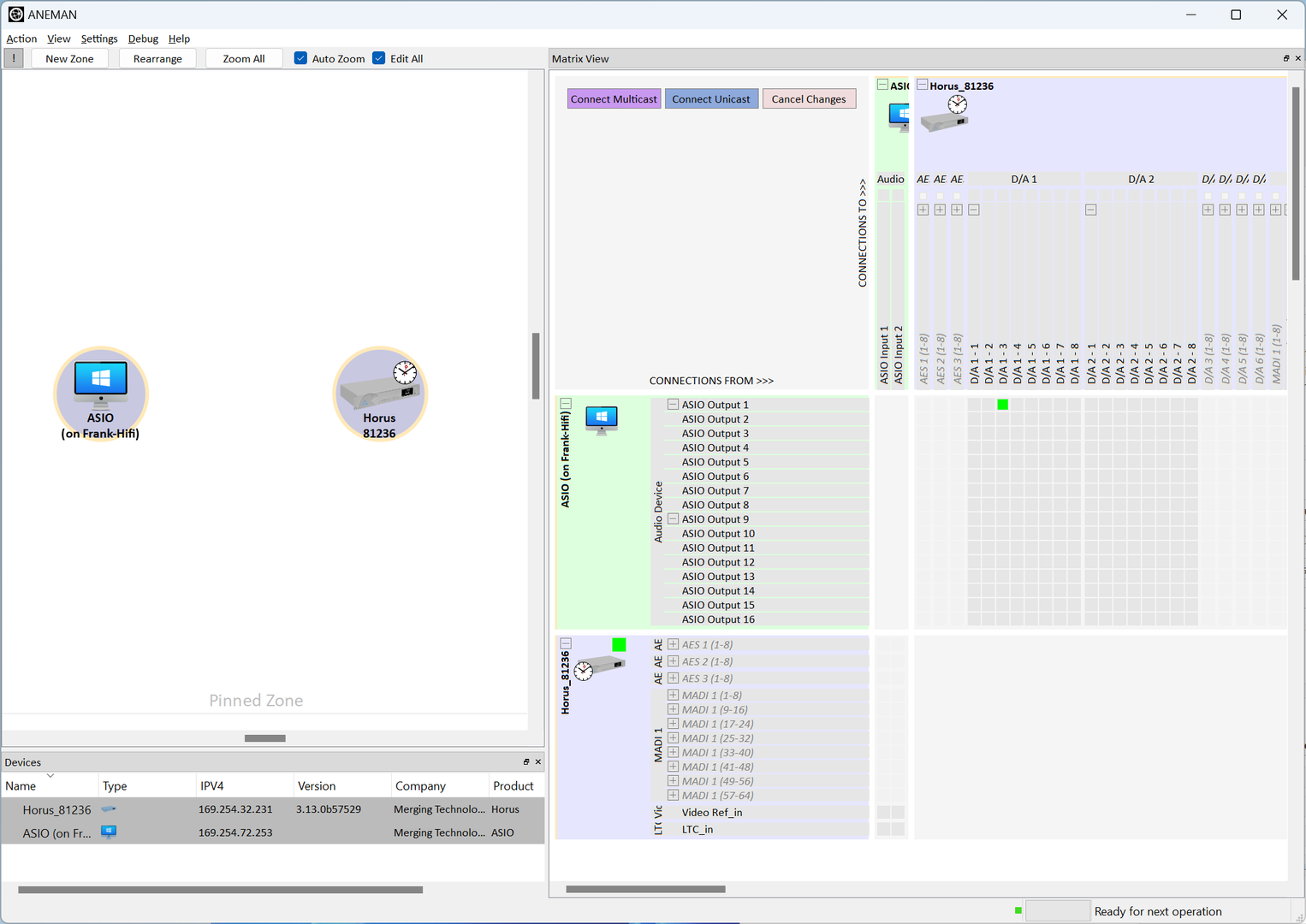1306x924 pixels.
Task: Select the Horus 81236 device icon in the zone
Action: click(379, 385)
